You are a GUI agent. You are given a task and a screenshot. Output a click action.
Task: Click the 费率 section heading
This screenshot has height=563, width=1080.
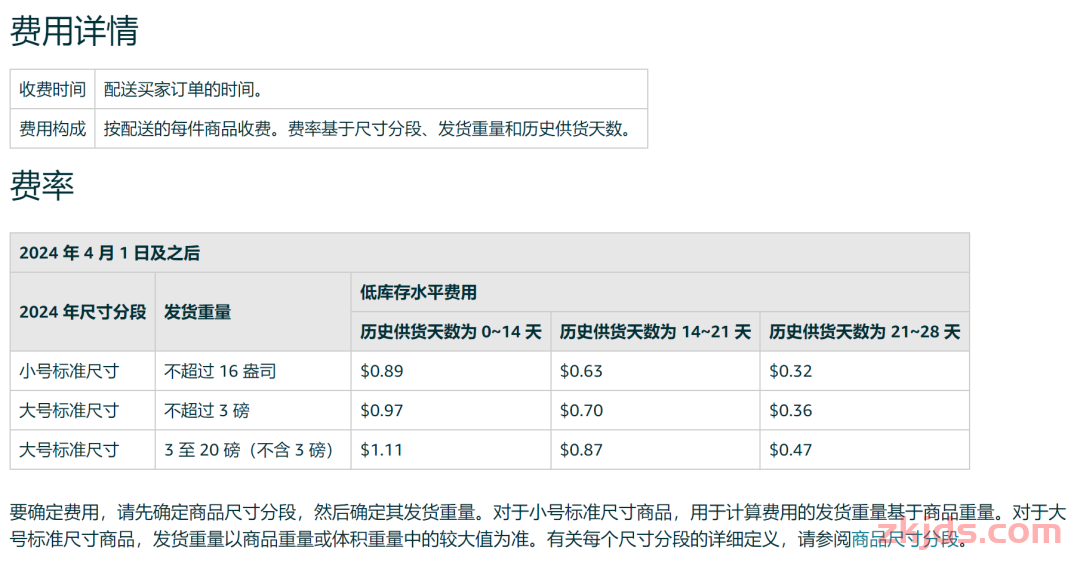point(42,185)
